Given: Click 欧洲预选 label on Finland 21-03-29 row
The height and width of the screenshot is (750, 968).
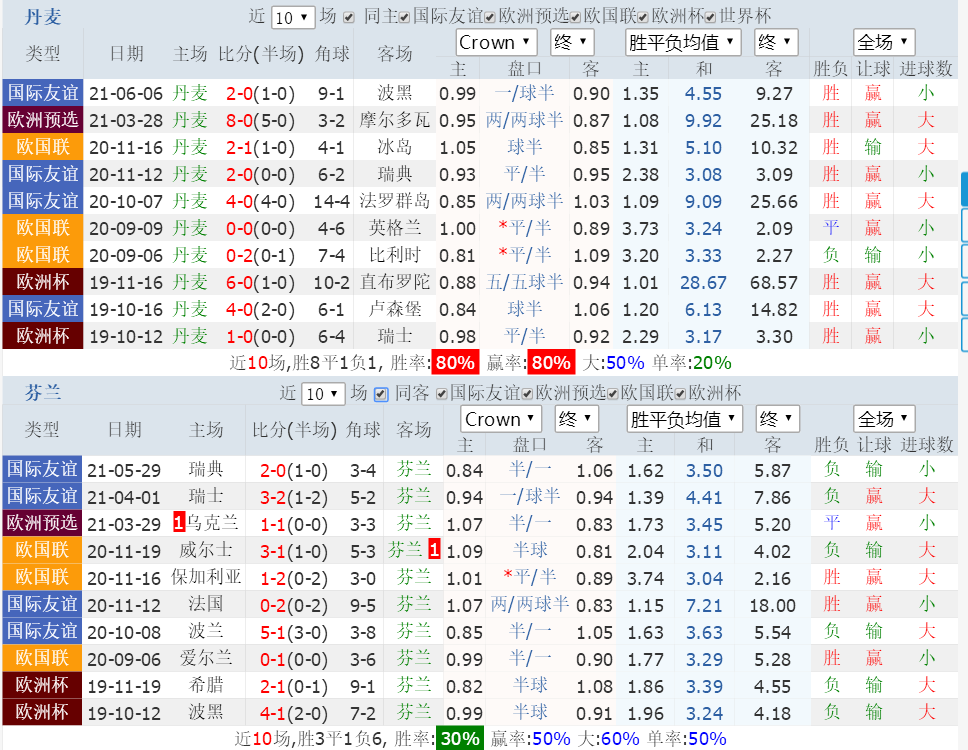Looking at the screenshot, I should [x=42, y=523].
